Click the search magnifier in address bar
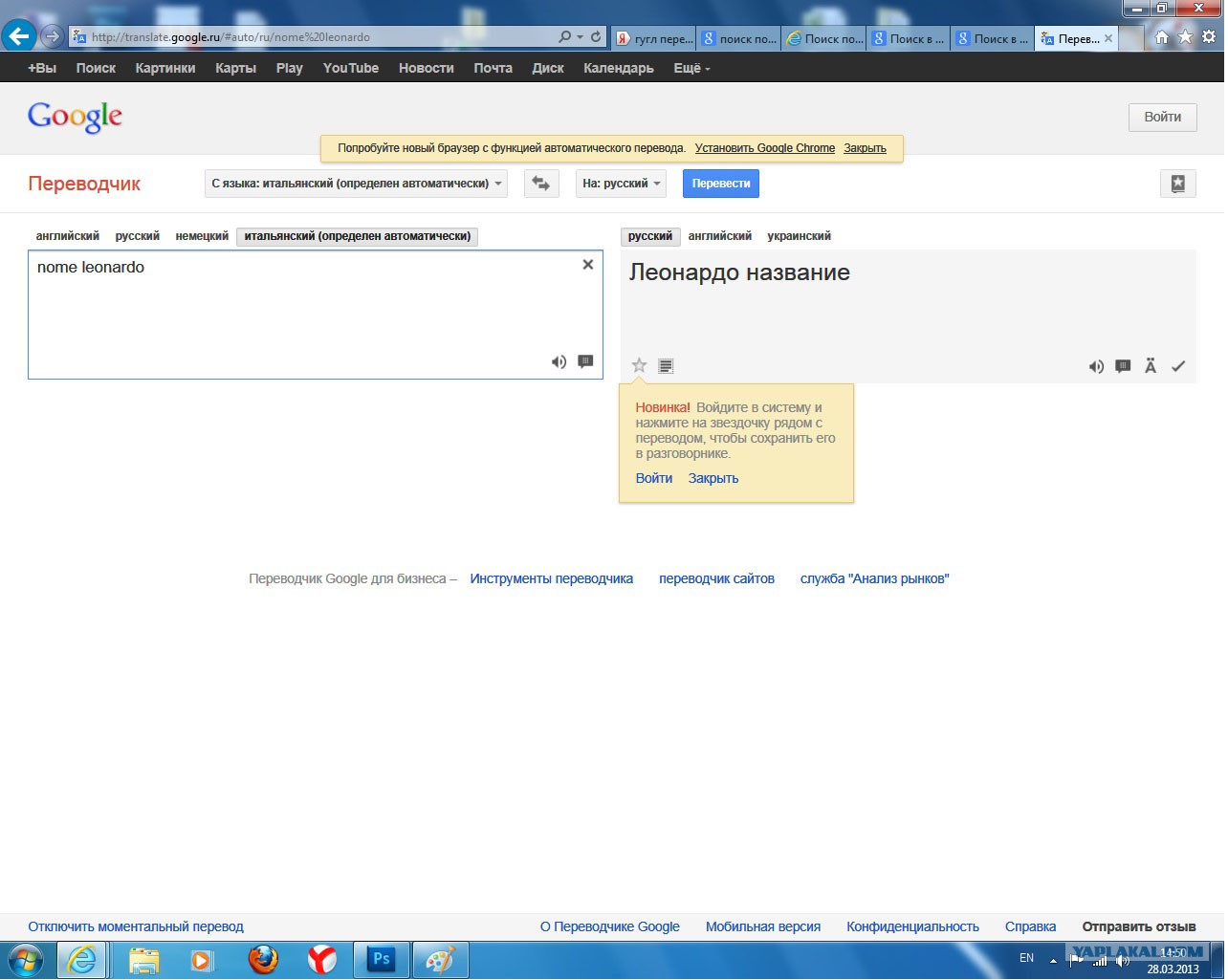 564,36
